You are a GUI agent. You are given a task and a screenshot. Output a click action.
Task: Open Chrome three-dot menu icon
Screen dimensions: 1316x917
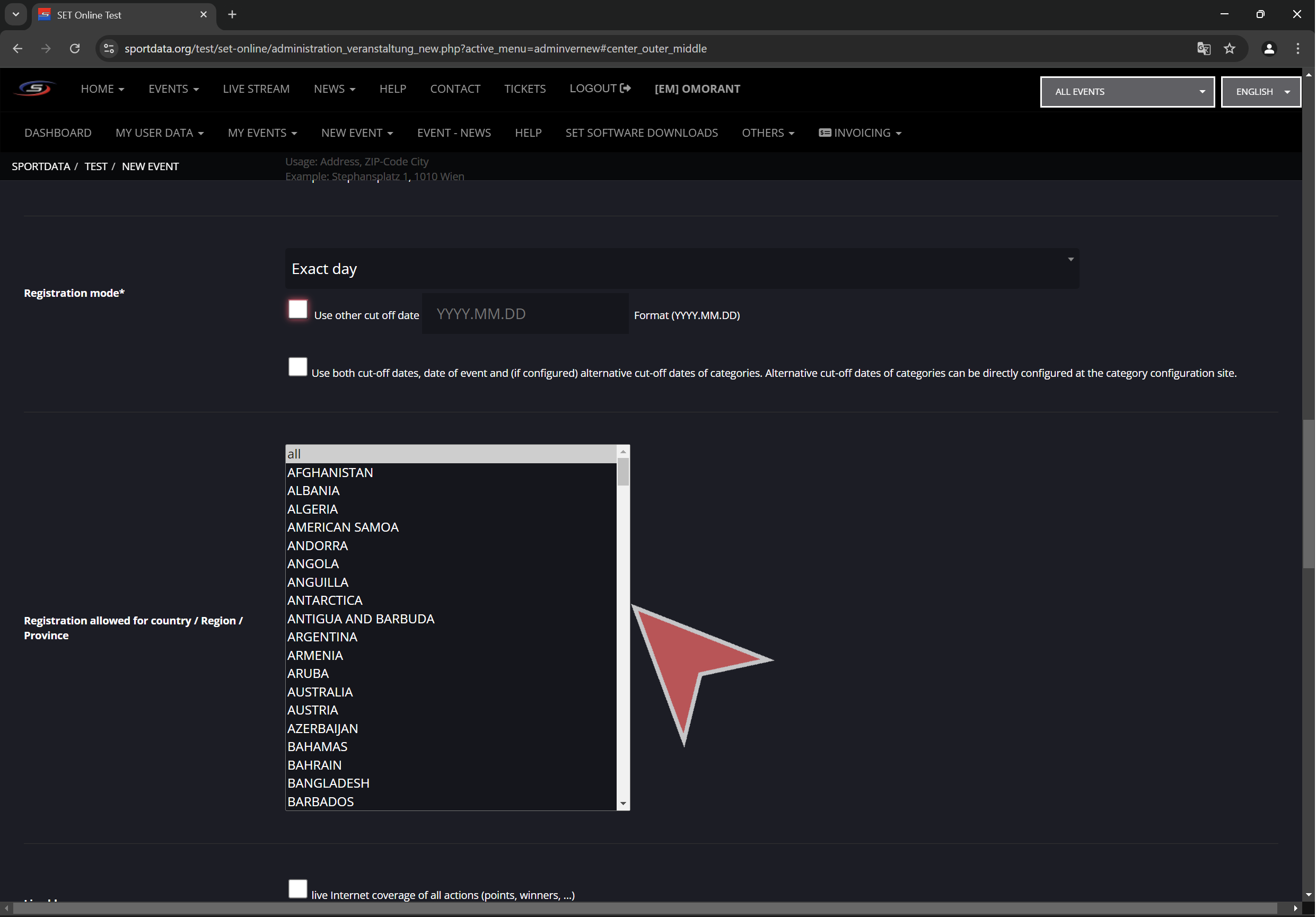pyautogui.click(x=1297, y=49)
